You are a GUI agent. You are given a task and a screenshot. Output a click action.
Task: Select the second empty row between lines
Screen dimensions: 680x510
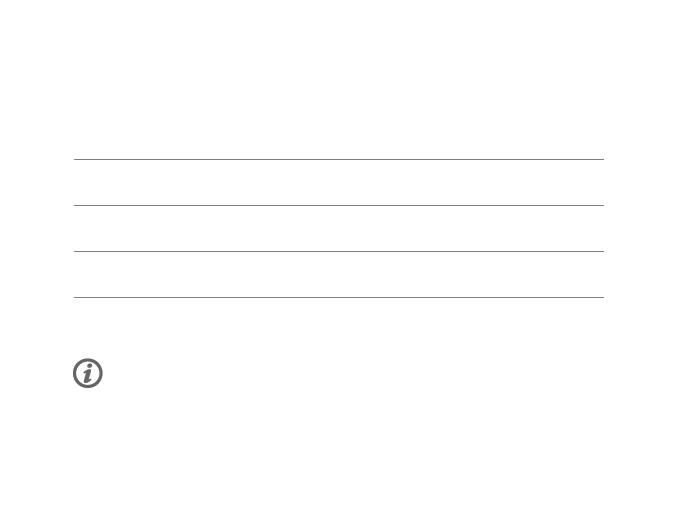point(339,229)
